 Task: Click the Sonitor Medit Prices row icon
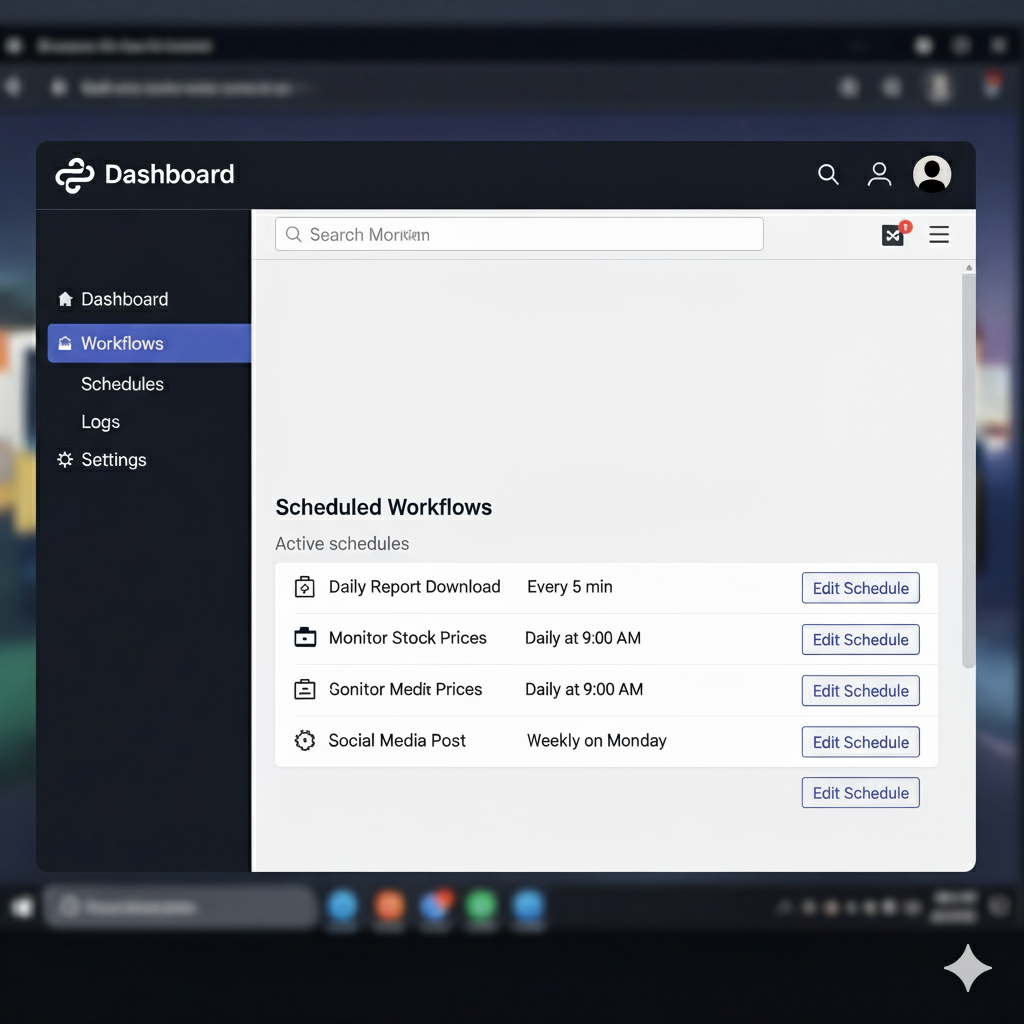(x=305, y=689)
